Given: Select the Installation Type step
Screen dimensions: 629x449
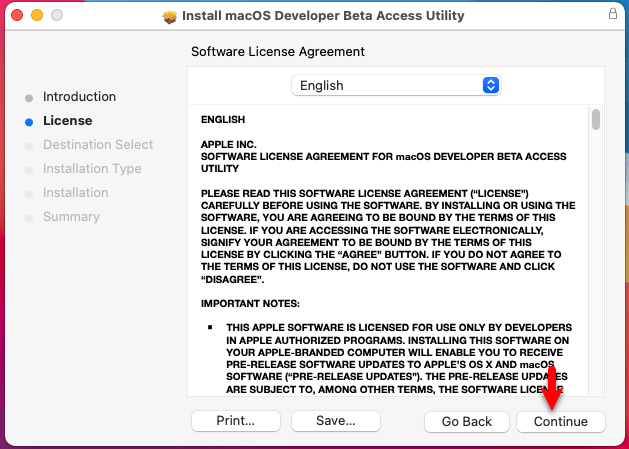Looking at the screenshot, I should click(92, 169).
